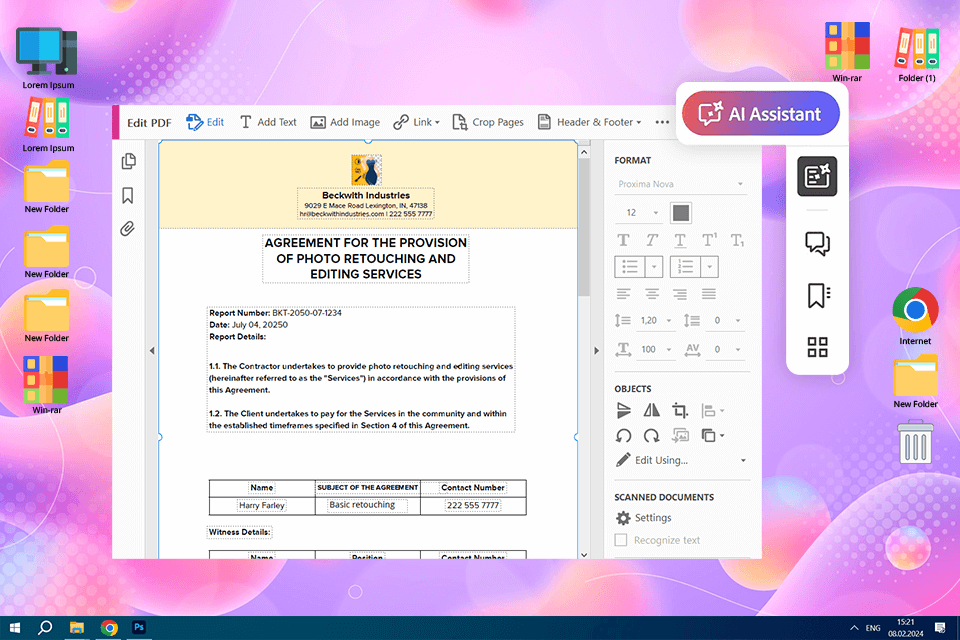Open Photoshop from the taskbar

pos(139,627)
